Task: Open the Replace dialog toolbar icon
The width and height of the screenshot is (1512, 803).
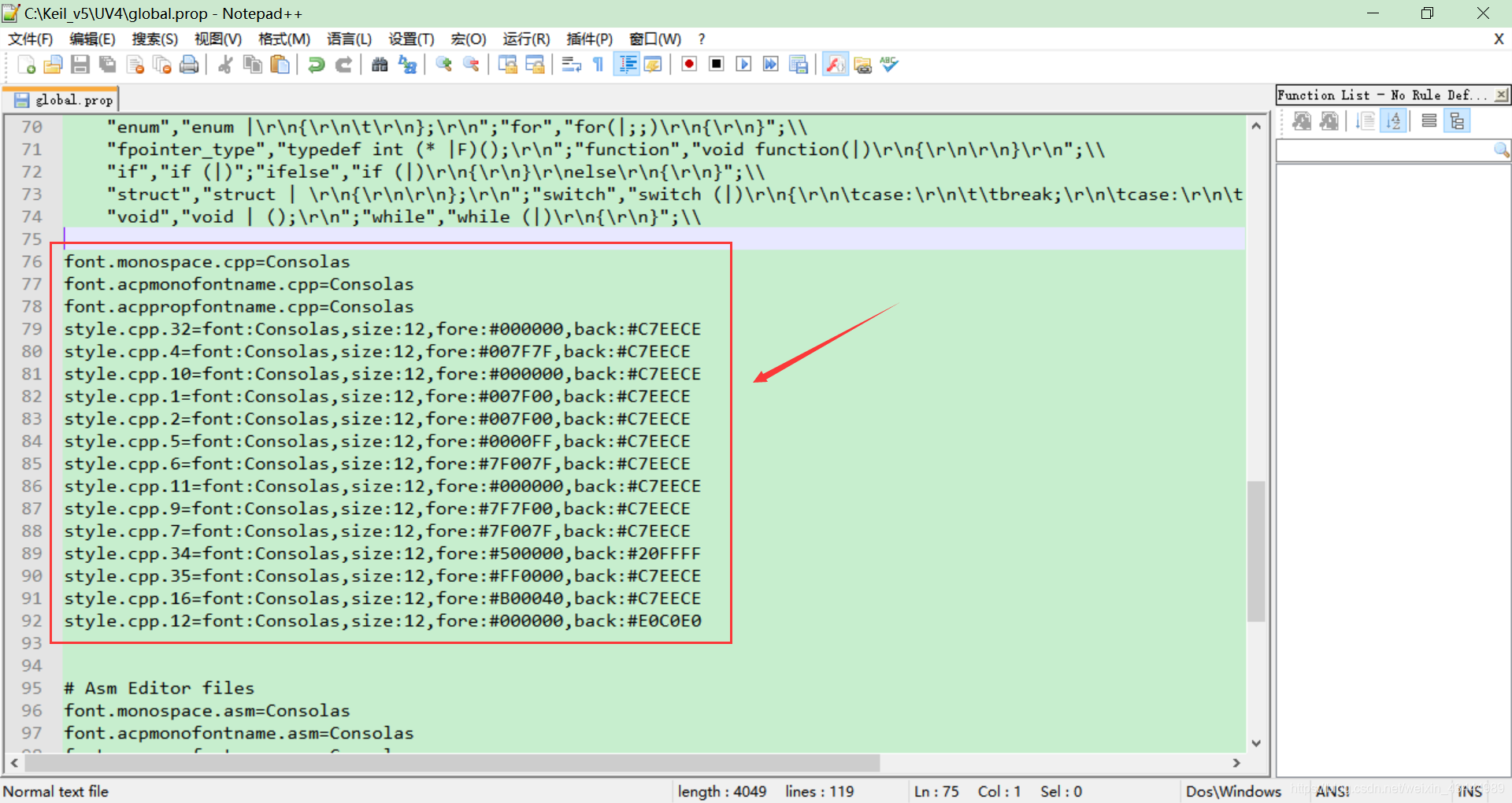Action: tap(407, 65)
